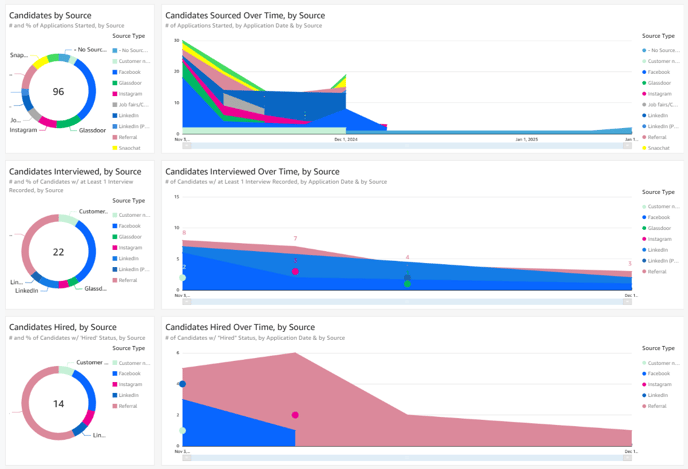
Task: Click LinkedIn legend dot in Candidates Sourced Over Time
Action: pyautogui.click(x=644, y=115)
